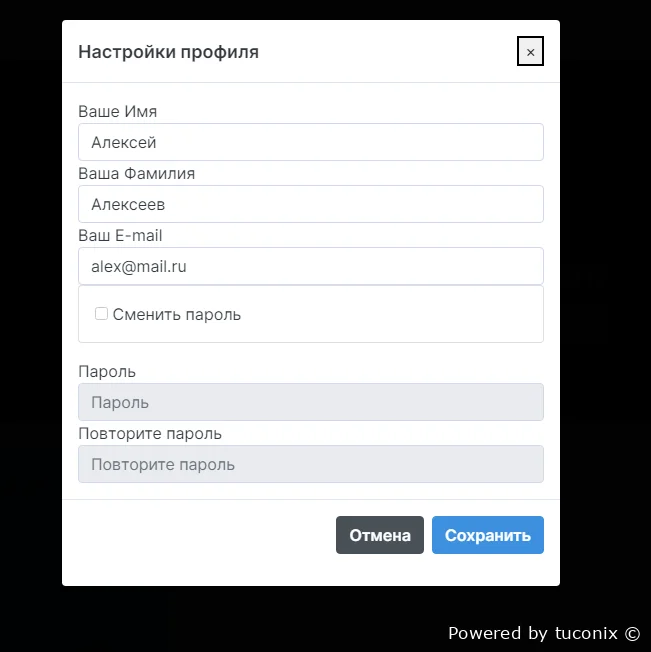Click the Ваш E-mail field label
Image resolution: width=651 pixels, height=652 pixels.
[120, 235]
